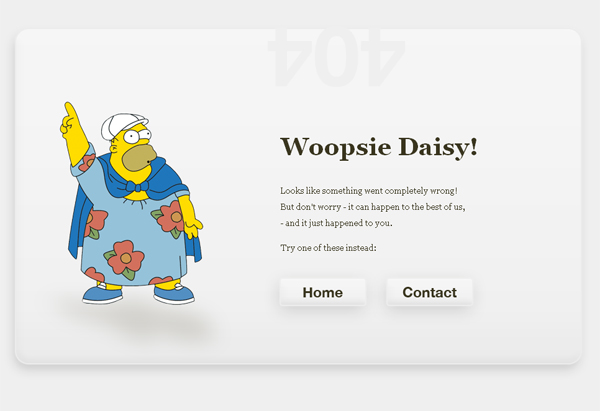This screenshot has width=600, height=411.
Task: Click the red flower near Homer's lowered hand
Action: click(169, 217)
